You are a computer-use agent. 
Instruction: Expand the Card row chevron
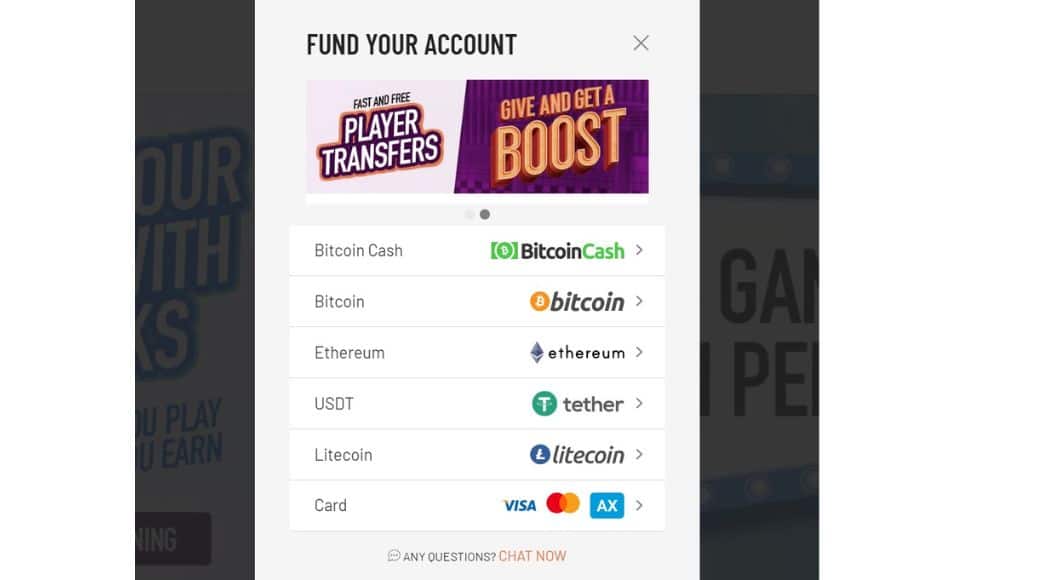639,505
